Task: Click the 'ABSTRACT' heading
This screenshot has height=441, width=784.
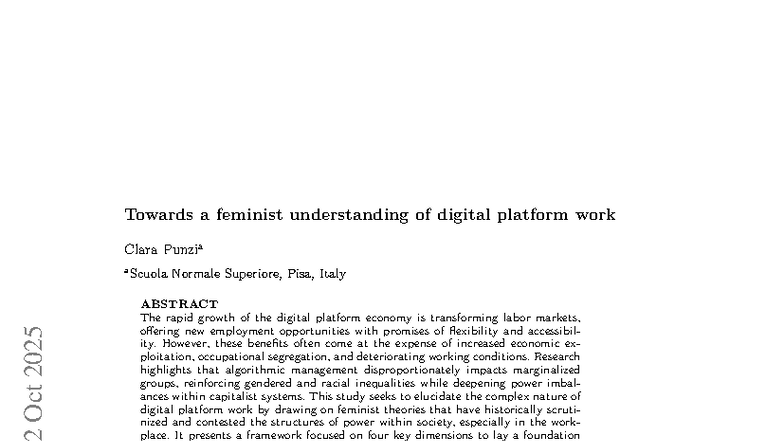Action: pos(180,304)
